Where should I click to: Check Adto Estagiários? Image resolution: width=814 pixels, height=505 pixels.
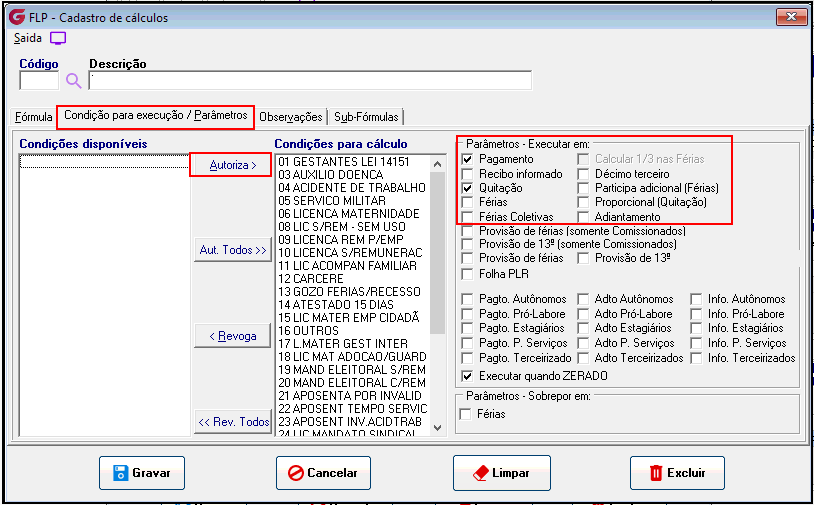584,329
